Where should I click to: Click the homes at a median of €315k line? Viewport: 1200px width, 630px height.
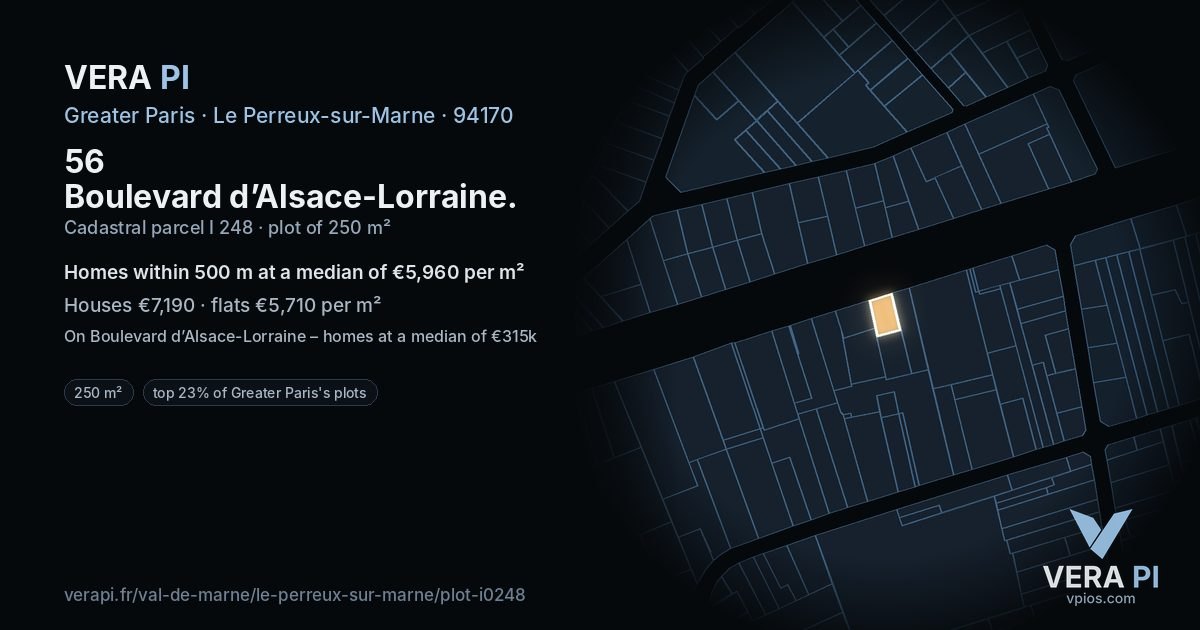click(300, 336)
